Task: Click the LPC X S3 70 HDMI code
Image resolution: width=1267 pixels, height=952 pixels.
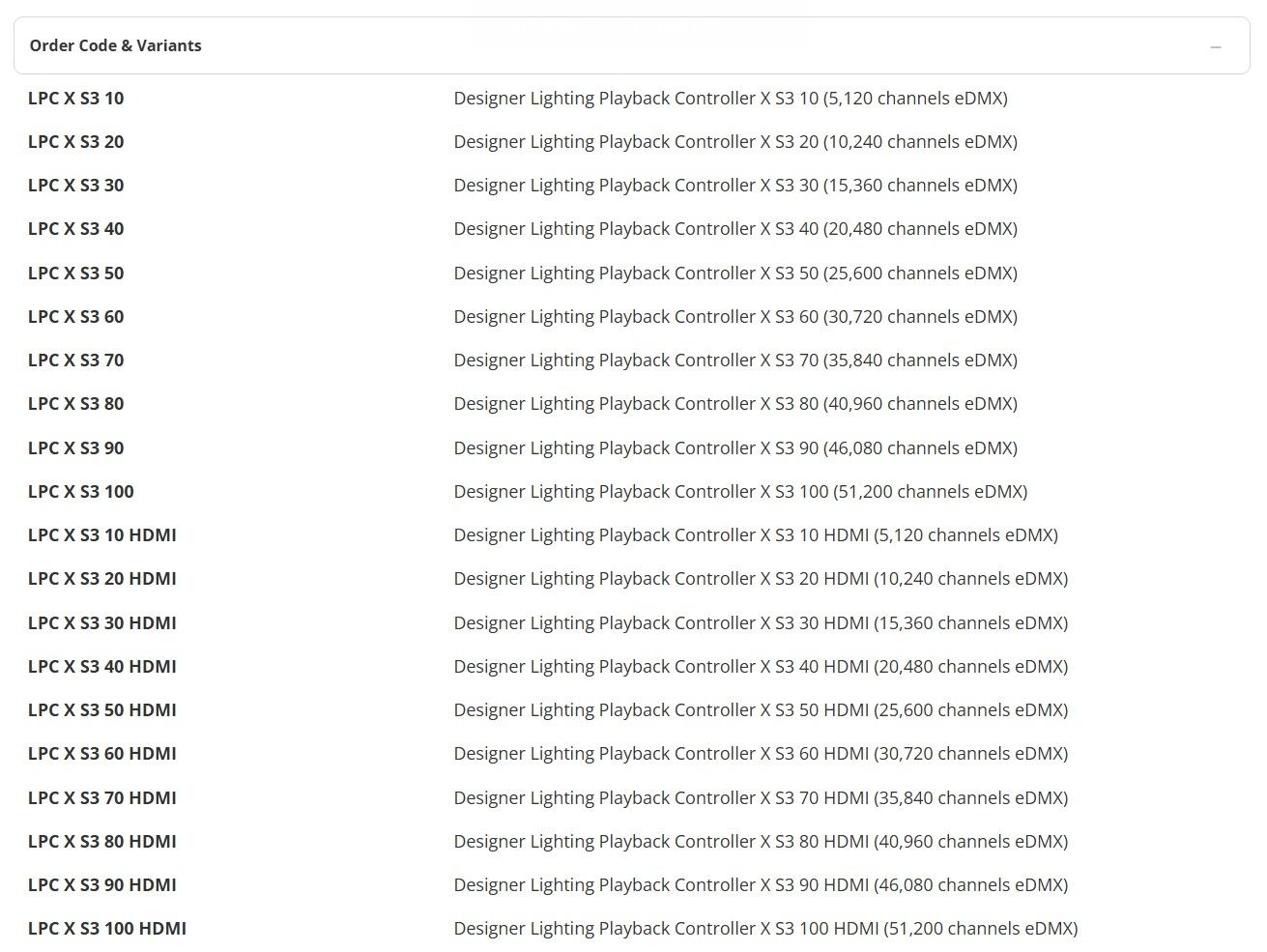Action: (x=102, y=798)
